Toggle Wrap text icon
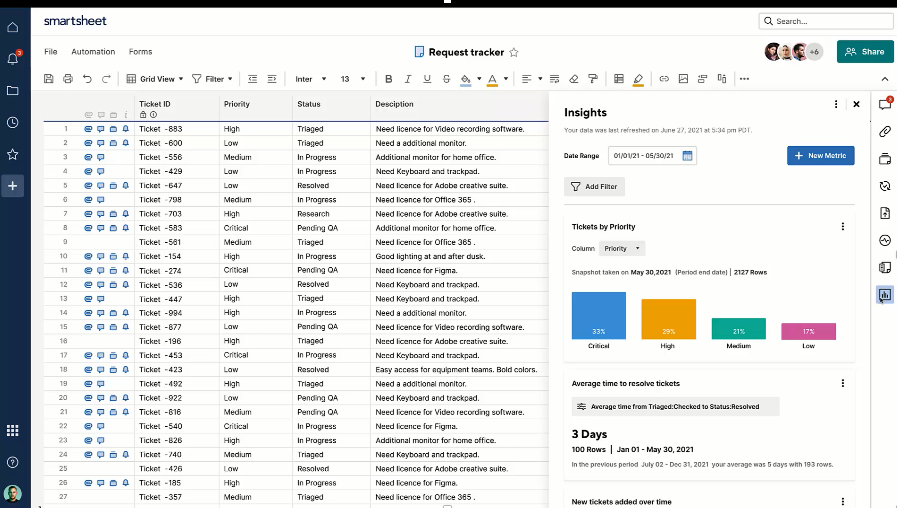The height and width of the screenshot is (508, 897). point(554,79)
